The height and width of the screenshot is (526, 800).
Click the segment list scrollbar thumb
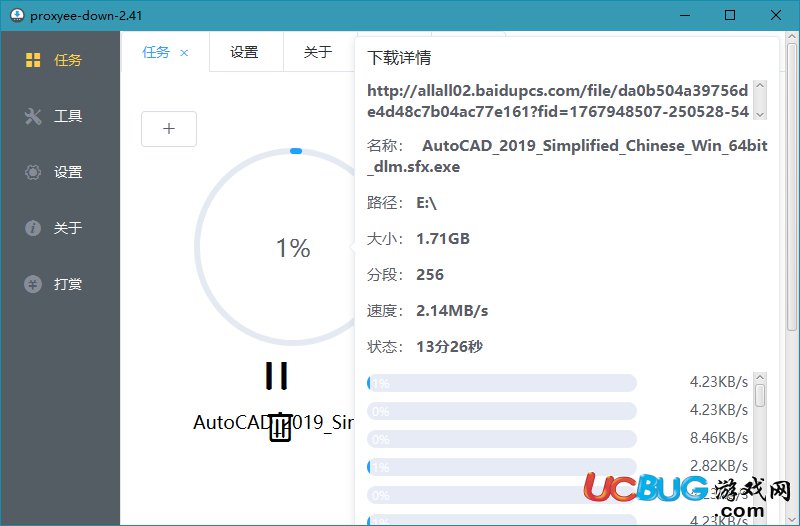[x=760, y=396]
